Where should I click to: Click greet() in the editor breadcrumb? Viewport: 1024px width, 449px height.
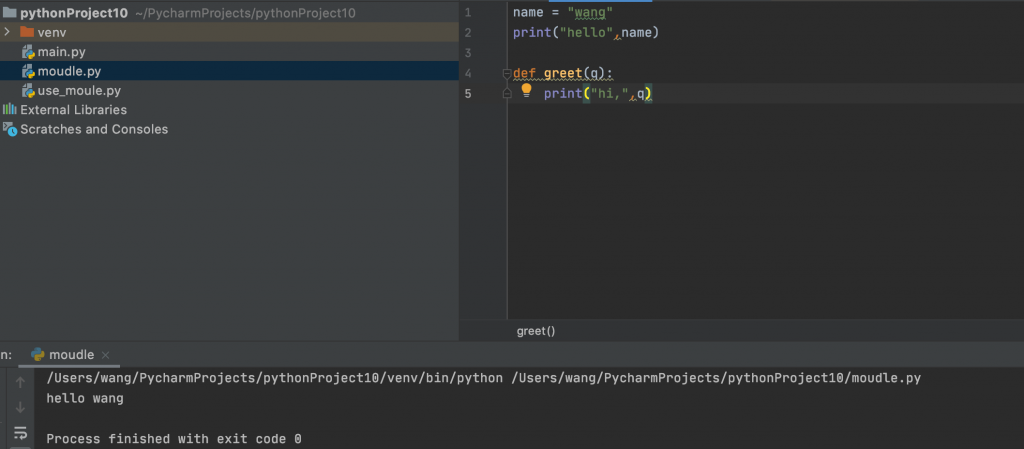pyautogui.click(x=536, y=331)
